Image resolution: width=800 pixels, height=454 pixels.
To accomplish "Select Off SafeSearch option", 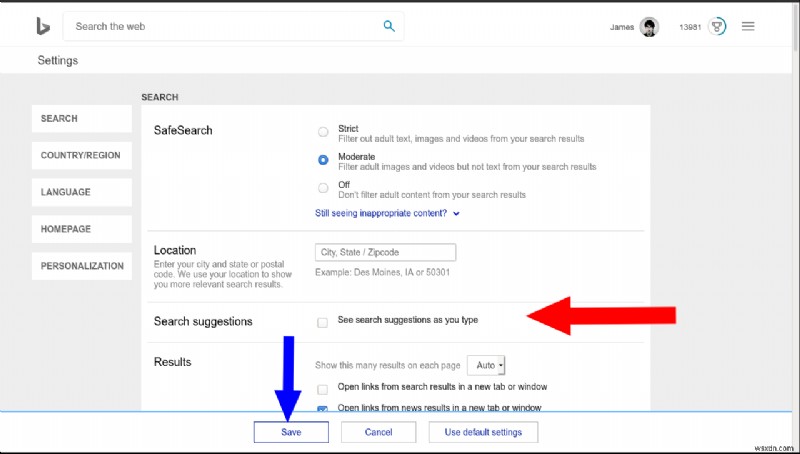I will 323,188.
